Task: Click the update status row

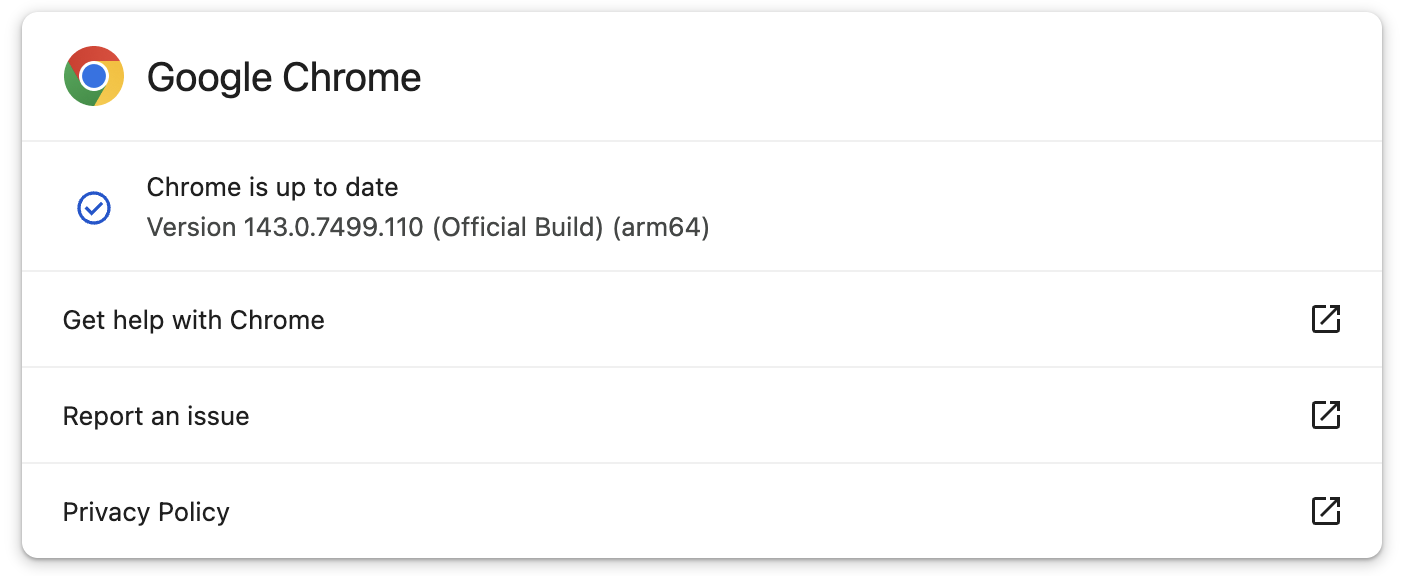Action: tap(700, 207)
